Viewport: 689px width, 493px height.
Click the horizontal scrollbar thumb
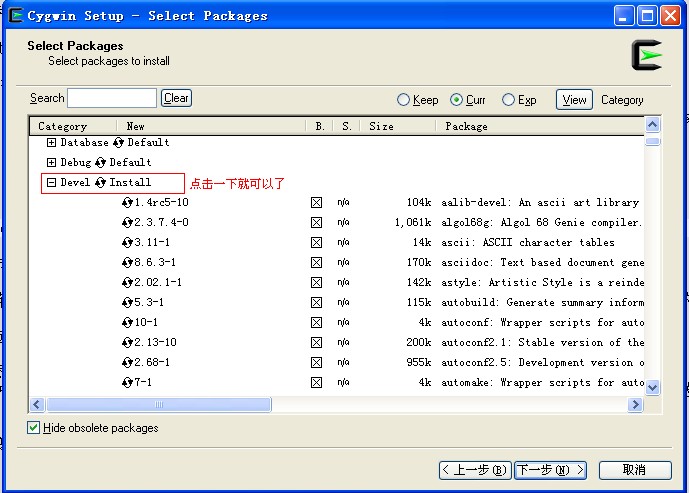[x=159, y=405]
